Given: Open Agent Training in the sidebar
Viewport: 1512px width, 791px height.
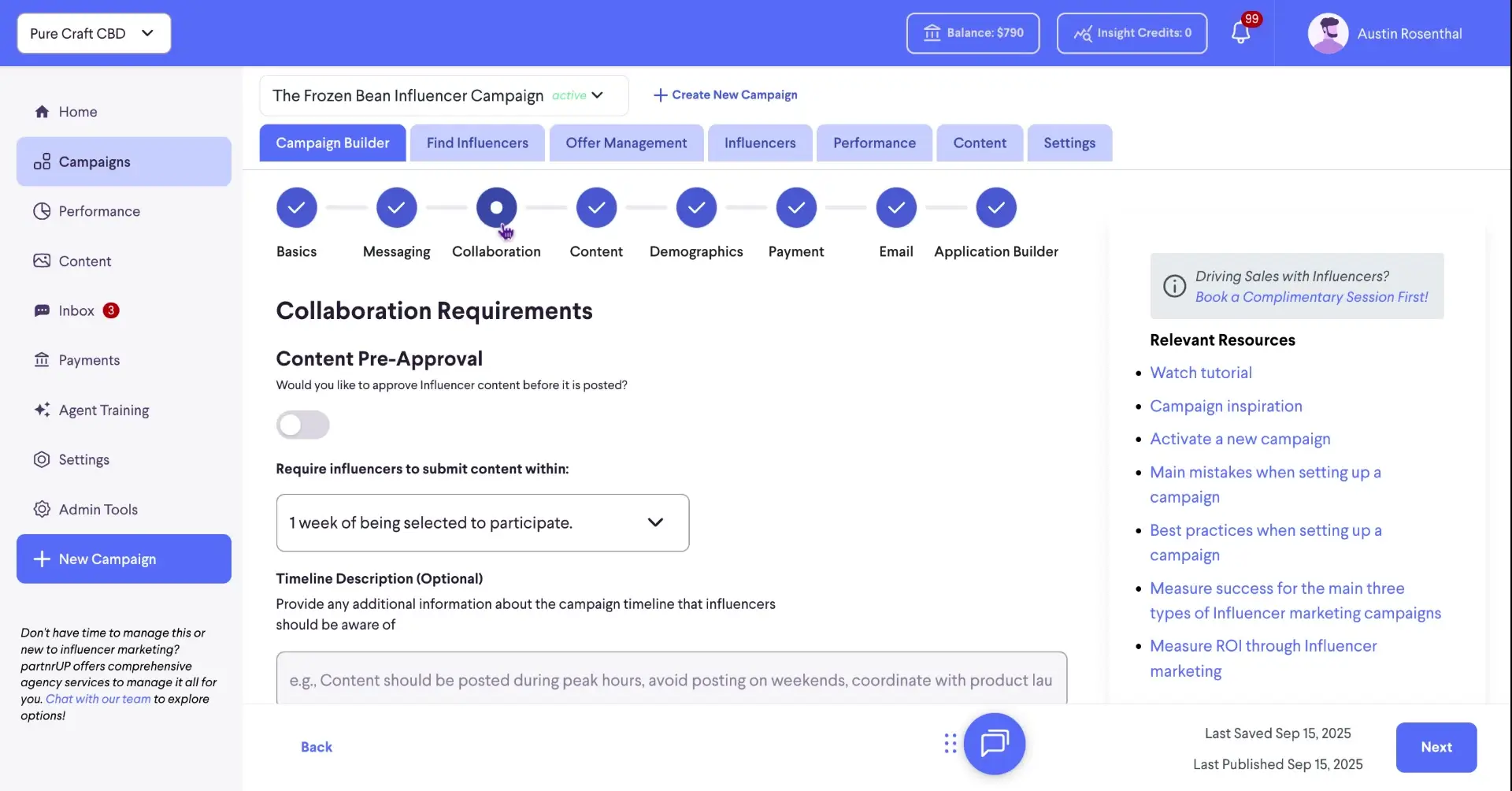Looking at the screenshot, I should [x=103, y=410].
